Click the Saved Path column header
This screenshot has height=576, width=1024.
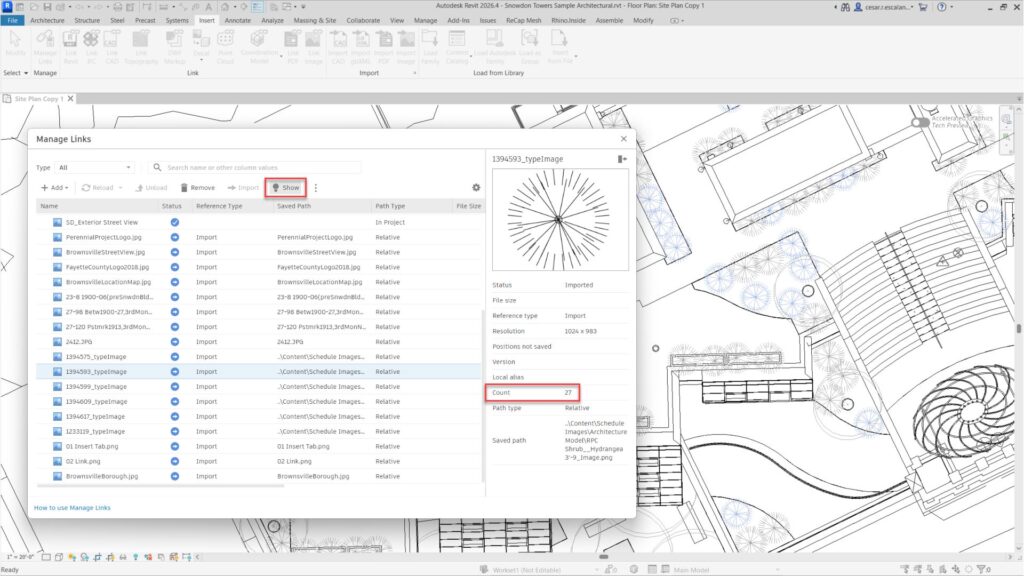coord(293,206)
